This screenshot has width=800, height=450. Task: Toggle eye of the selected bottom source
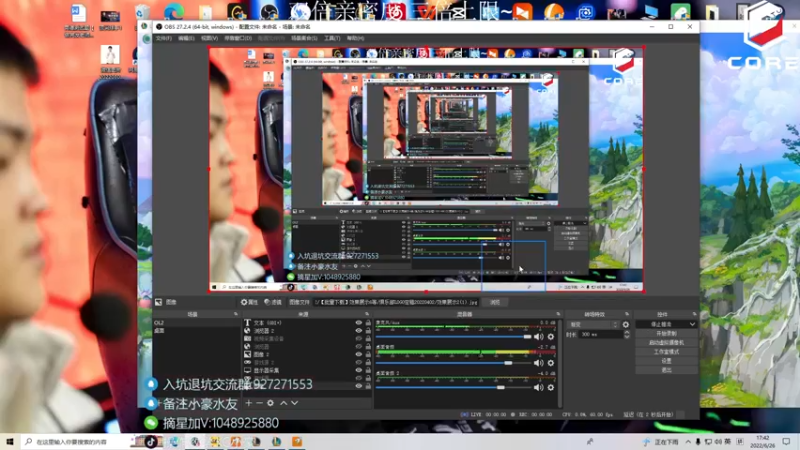tap(359, 386)
